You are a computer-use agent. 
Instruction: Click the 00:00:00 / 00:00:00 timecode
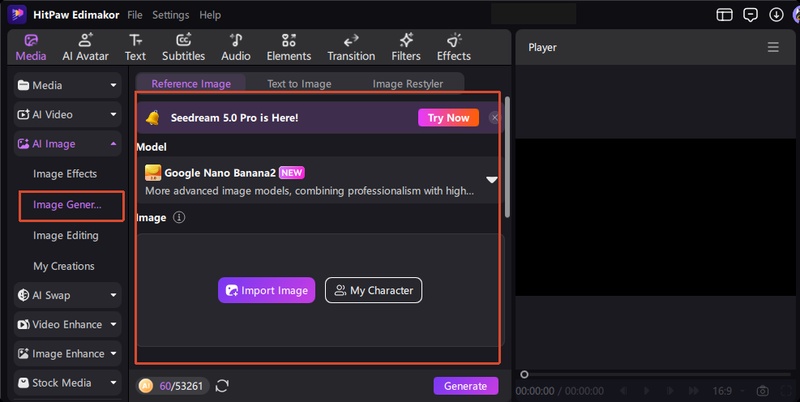coord(559,391)
